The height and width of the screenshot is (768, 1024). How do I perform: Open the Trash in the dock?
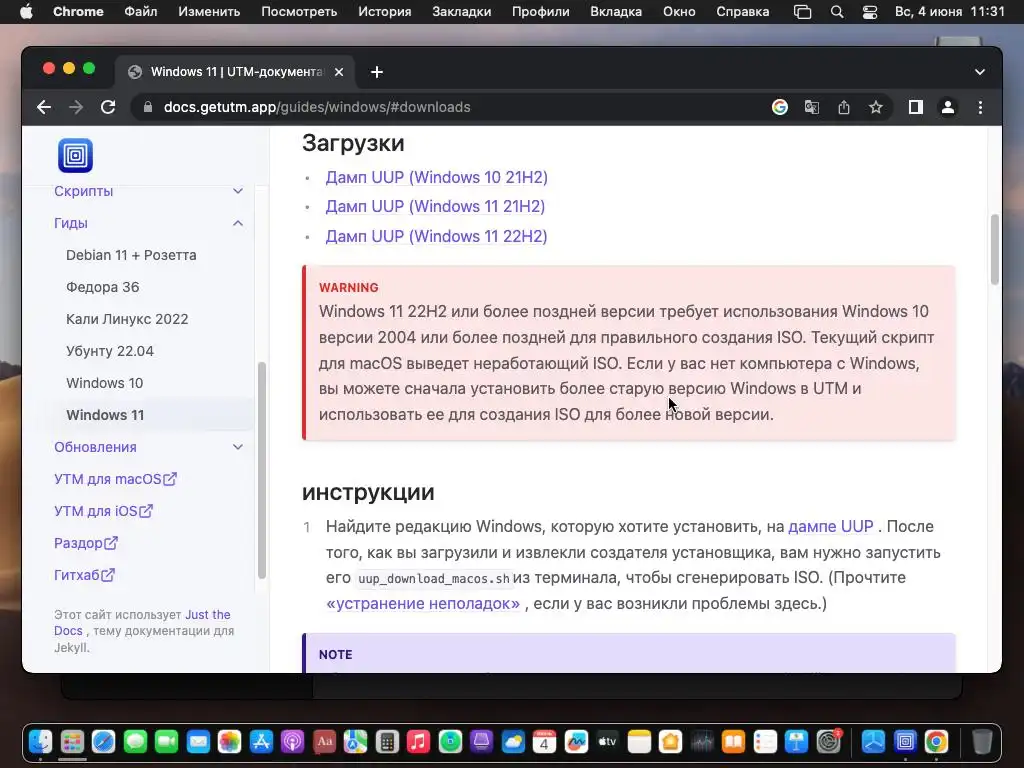[982, 741]
